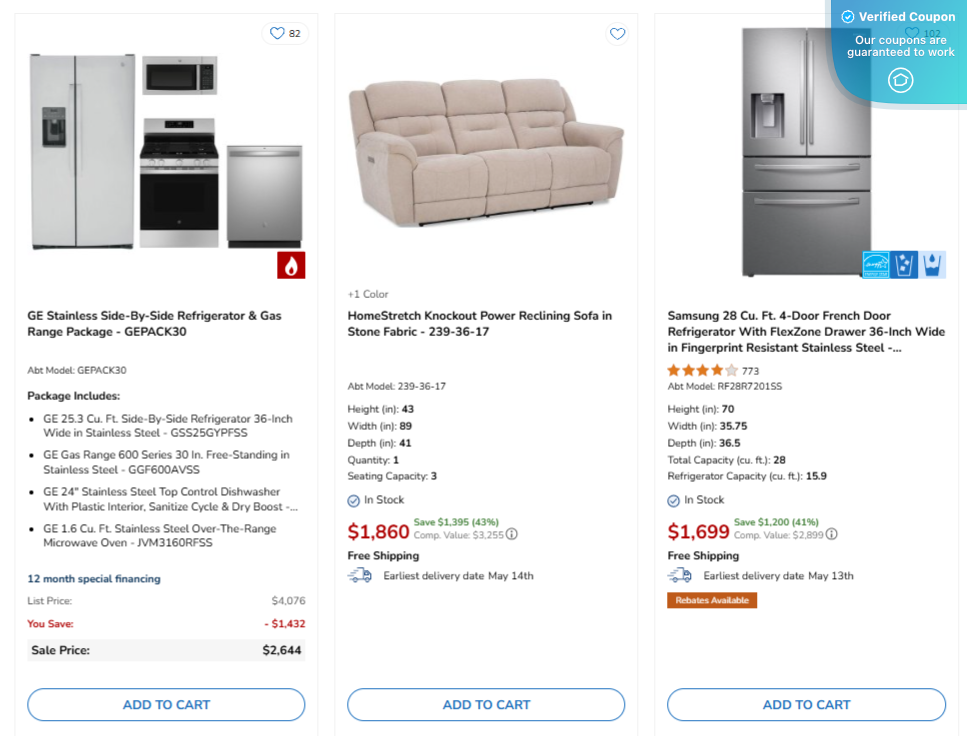
Task: Click the gas flame badge on the GE package image
Action: pyautogui.click(x=290, y=265)
